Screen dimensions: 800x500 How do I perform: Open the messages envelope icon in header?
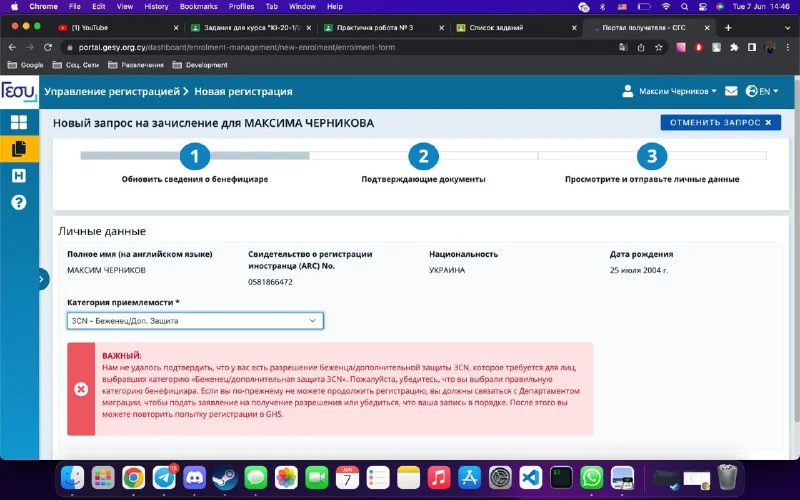click(731, 91)
